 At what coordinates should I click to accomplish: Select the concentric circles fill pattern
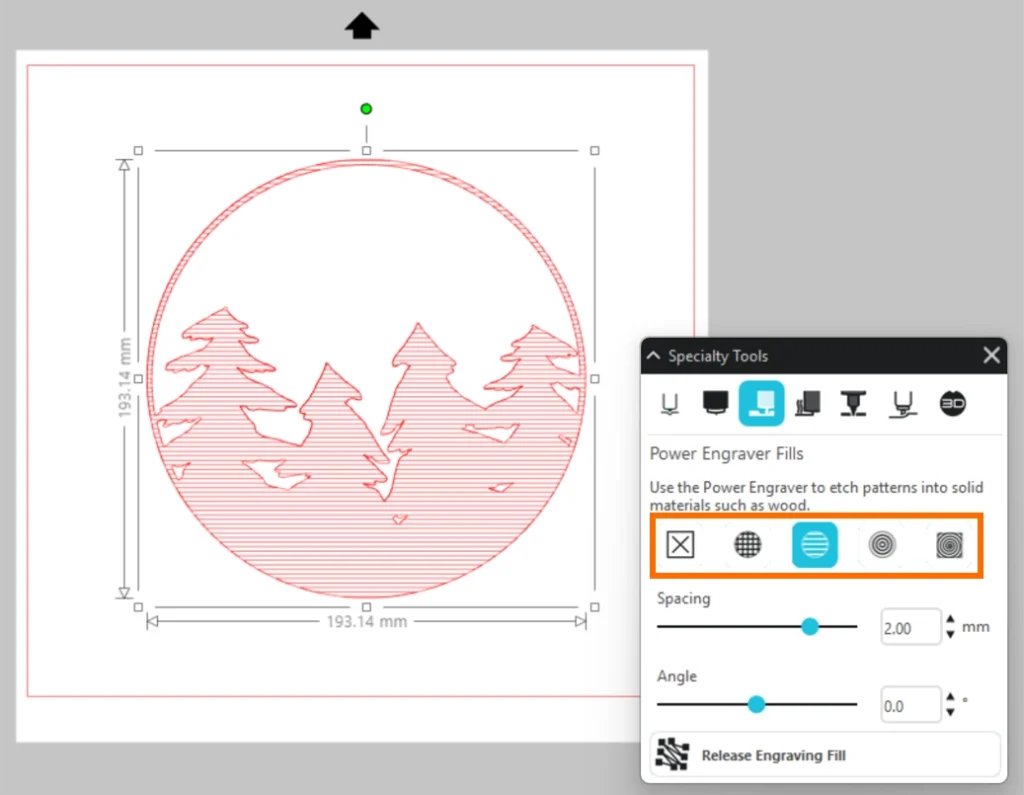tap(882, 544)
